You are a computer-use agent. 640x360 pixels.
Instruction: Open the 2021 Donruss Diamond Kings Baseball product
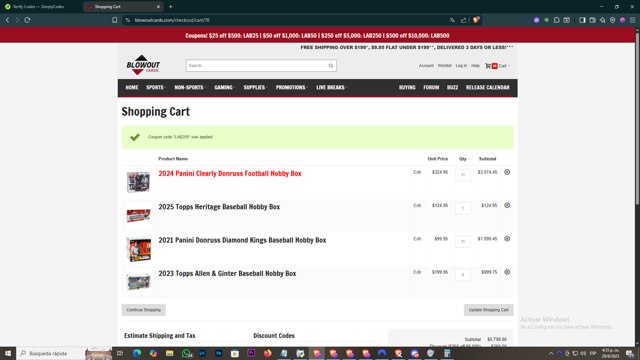[242, 240]
